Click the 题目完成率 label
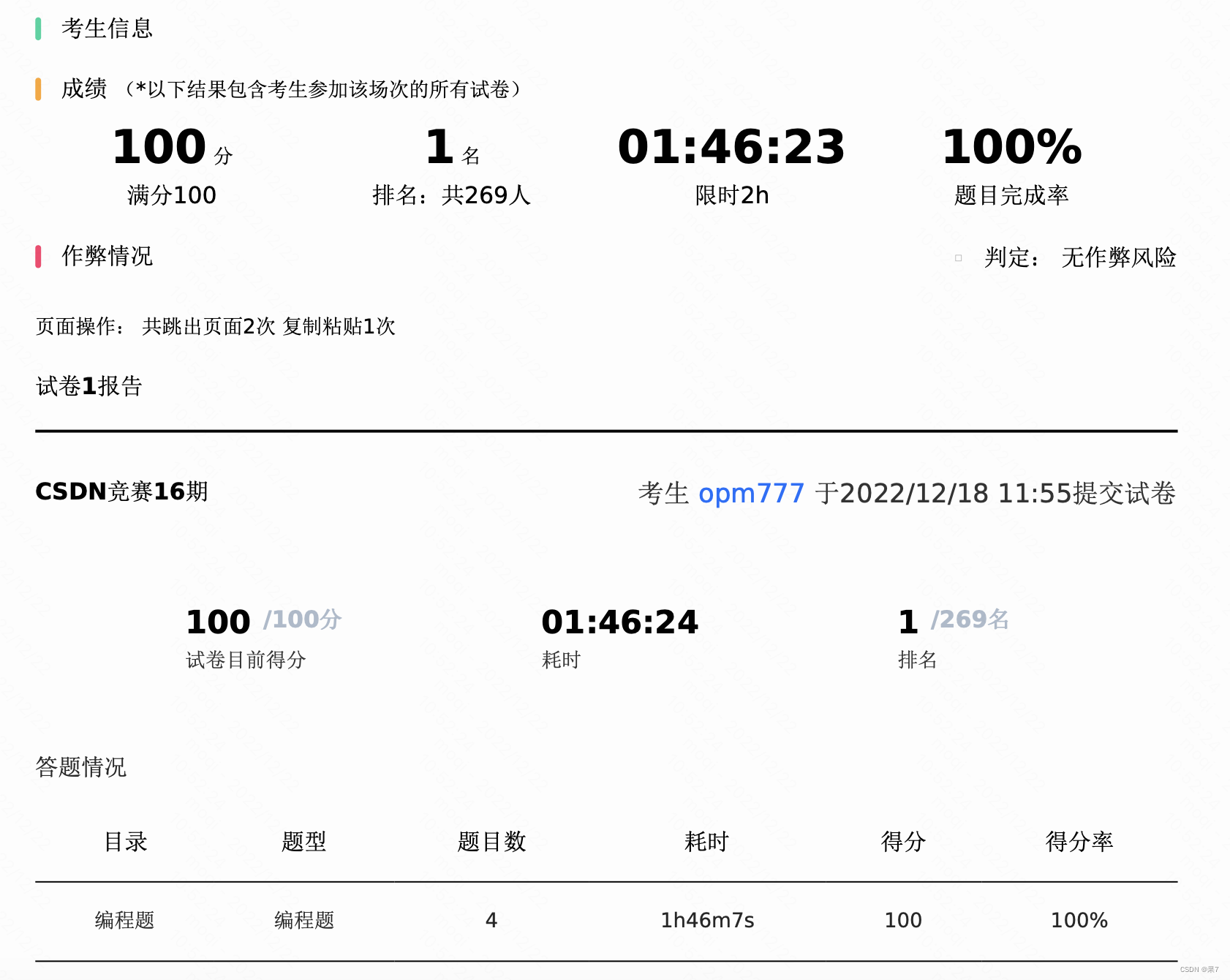The width and height of the screenshot is (1230, 980). click(x=1011, y=195)
